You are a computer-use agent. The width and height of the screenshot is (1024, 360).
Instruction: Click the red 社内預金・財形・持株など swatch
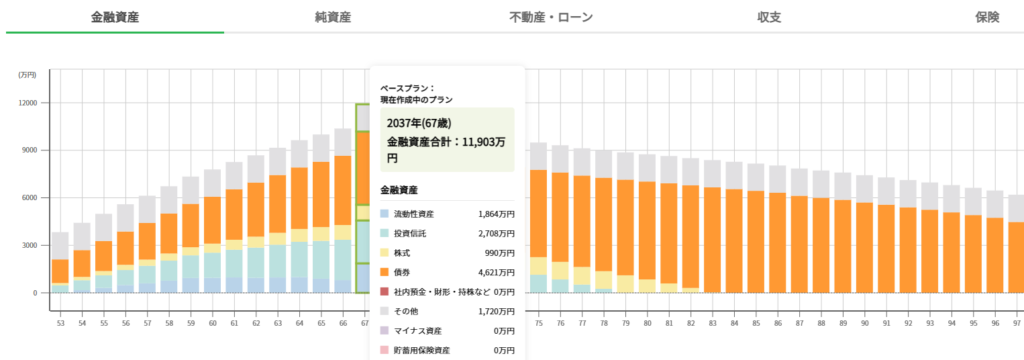coord(385,292)
